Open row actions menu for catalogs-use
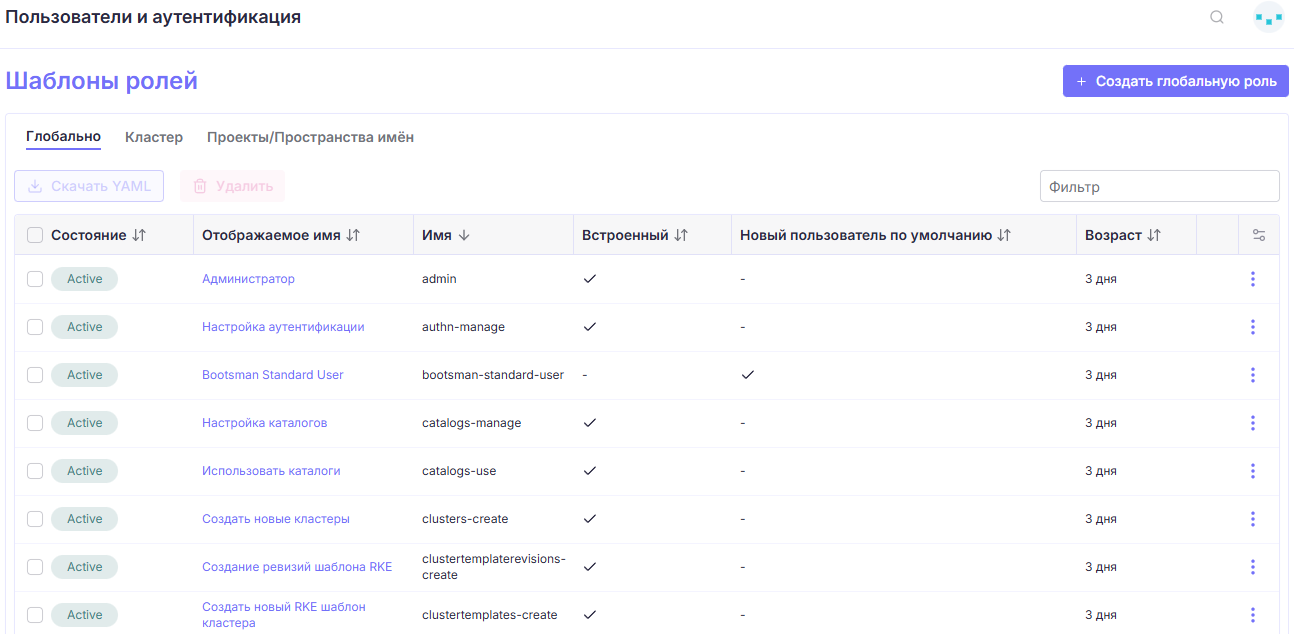1294x634 pixels. [x=1253, y=471]
